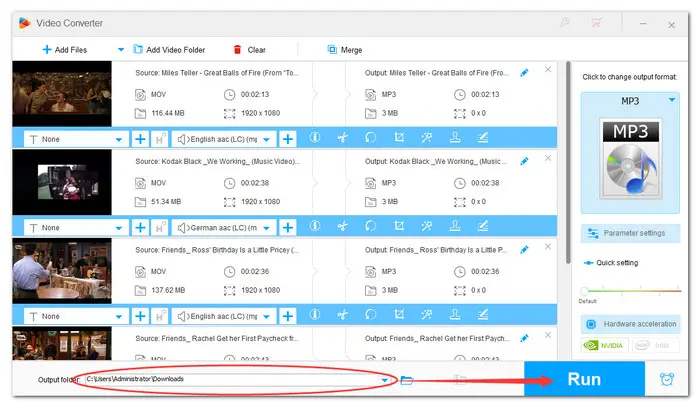
Task: Open crop tool for Kodak Black video
Action: (x=398, y=228)
